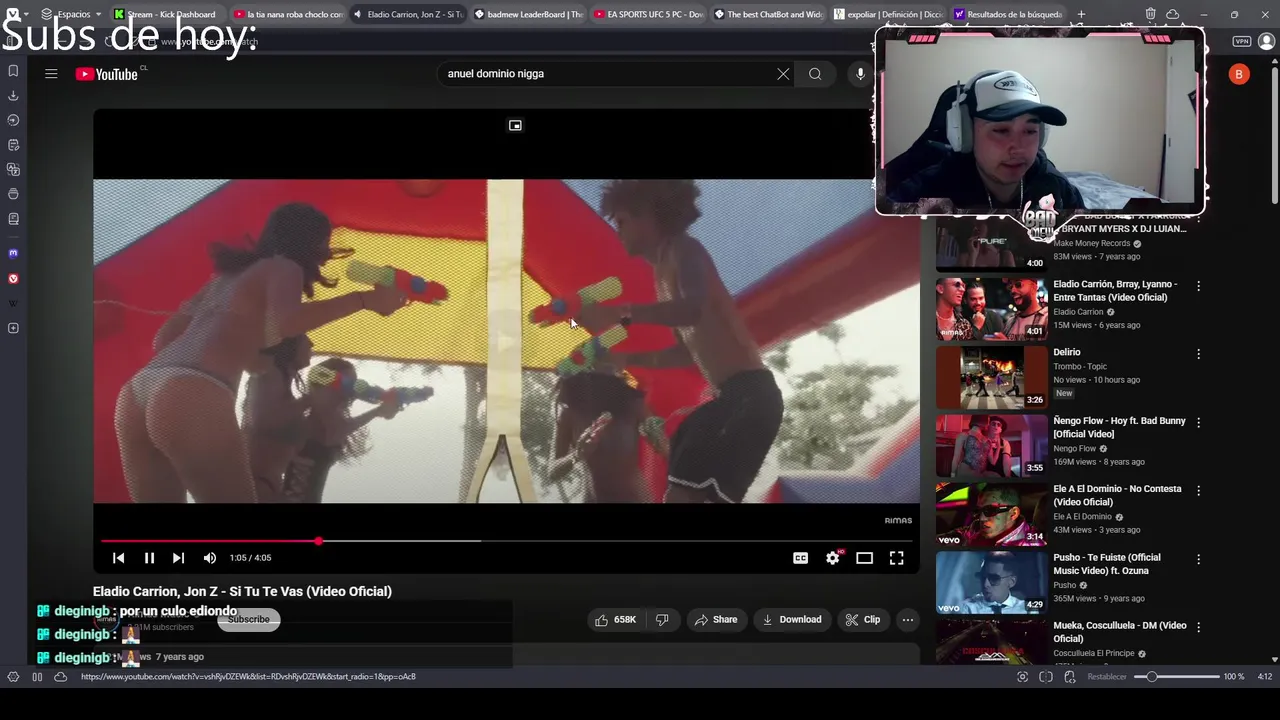Toggle the VPN badge
Screen dimensions: 1280x720
coord(1241,42)
